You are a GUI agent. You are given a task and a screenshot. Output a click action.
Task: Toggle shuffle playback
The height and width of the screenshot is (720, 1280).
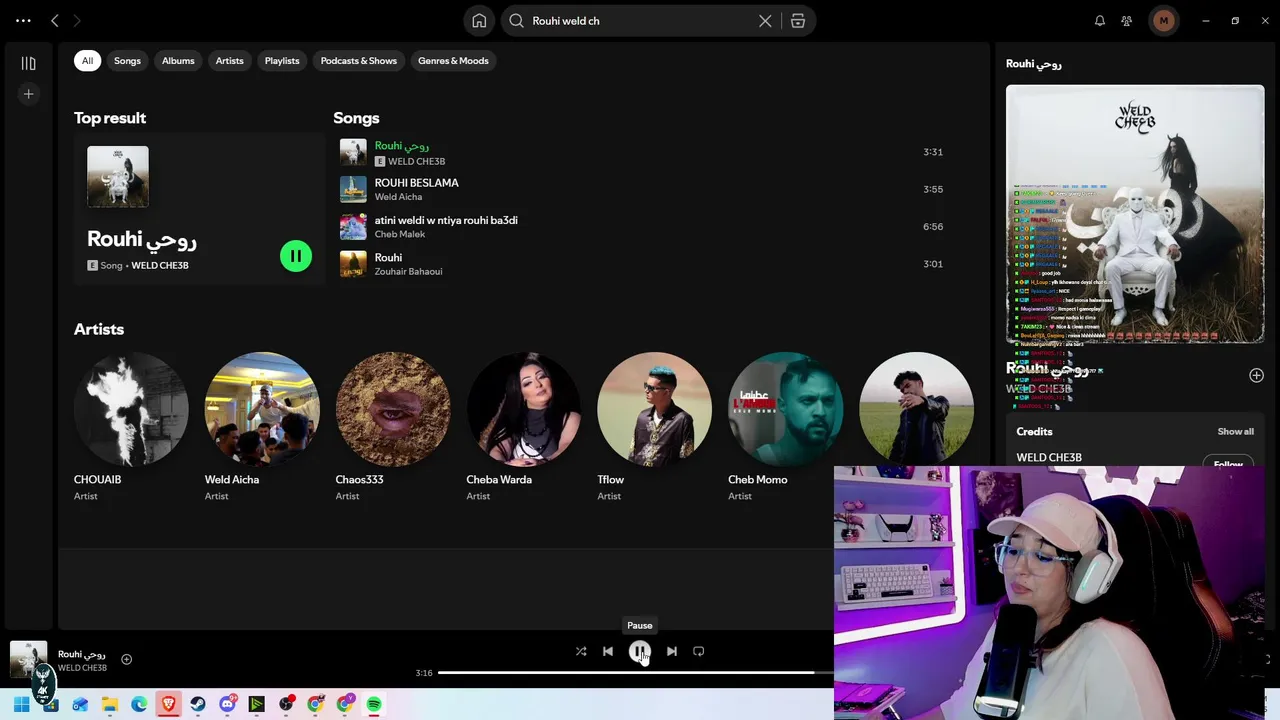(x=581, y=651)
